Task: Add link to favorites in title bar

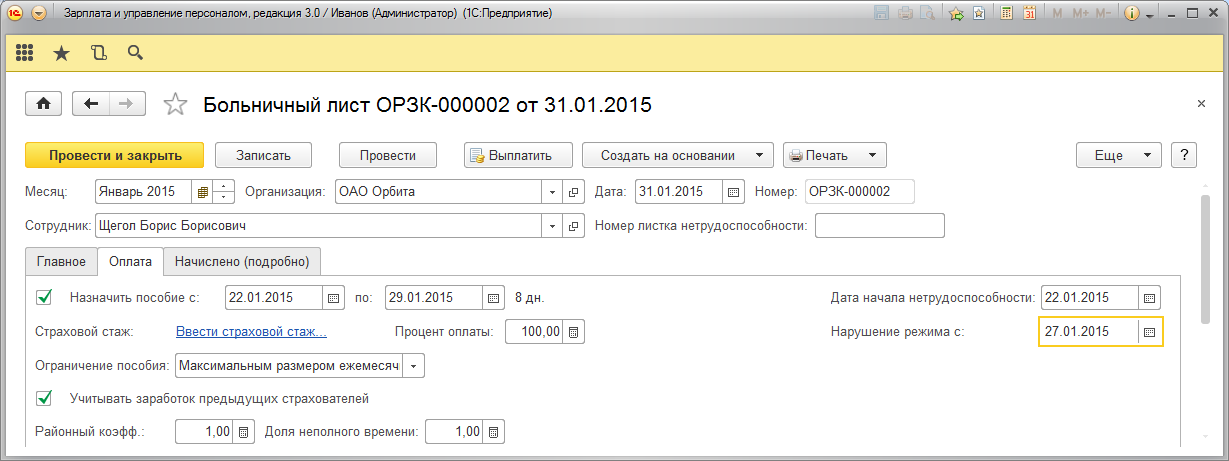Action: pos(957,14)
